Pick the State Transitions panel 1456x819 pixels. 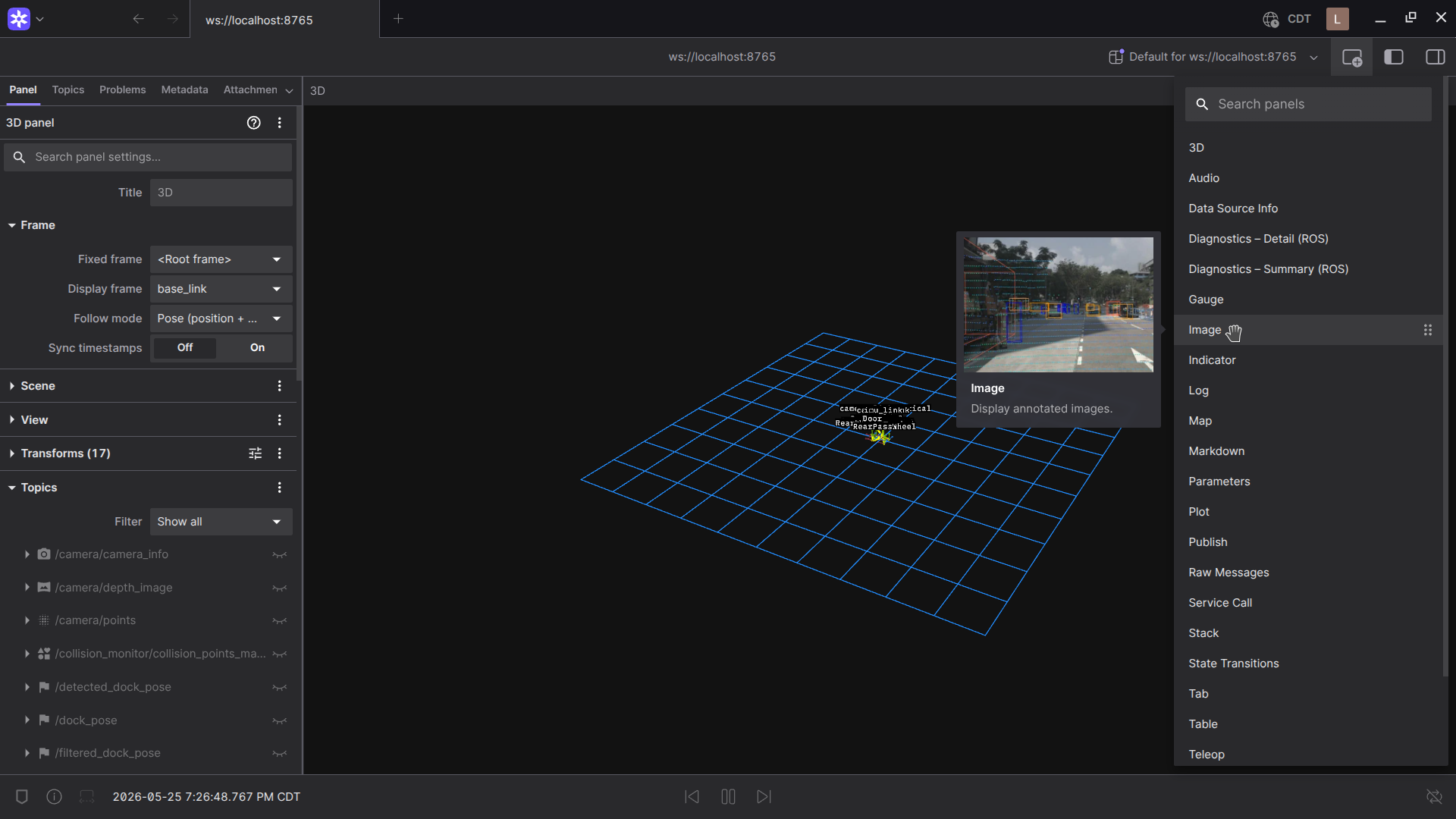pos(1308,664)
